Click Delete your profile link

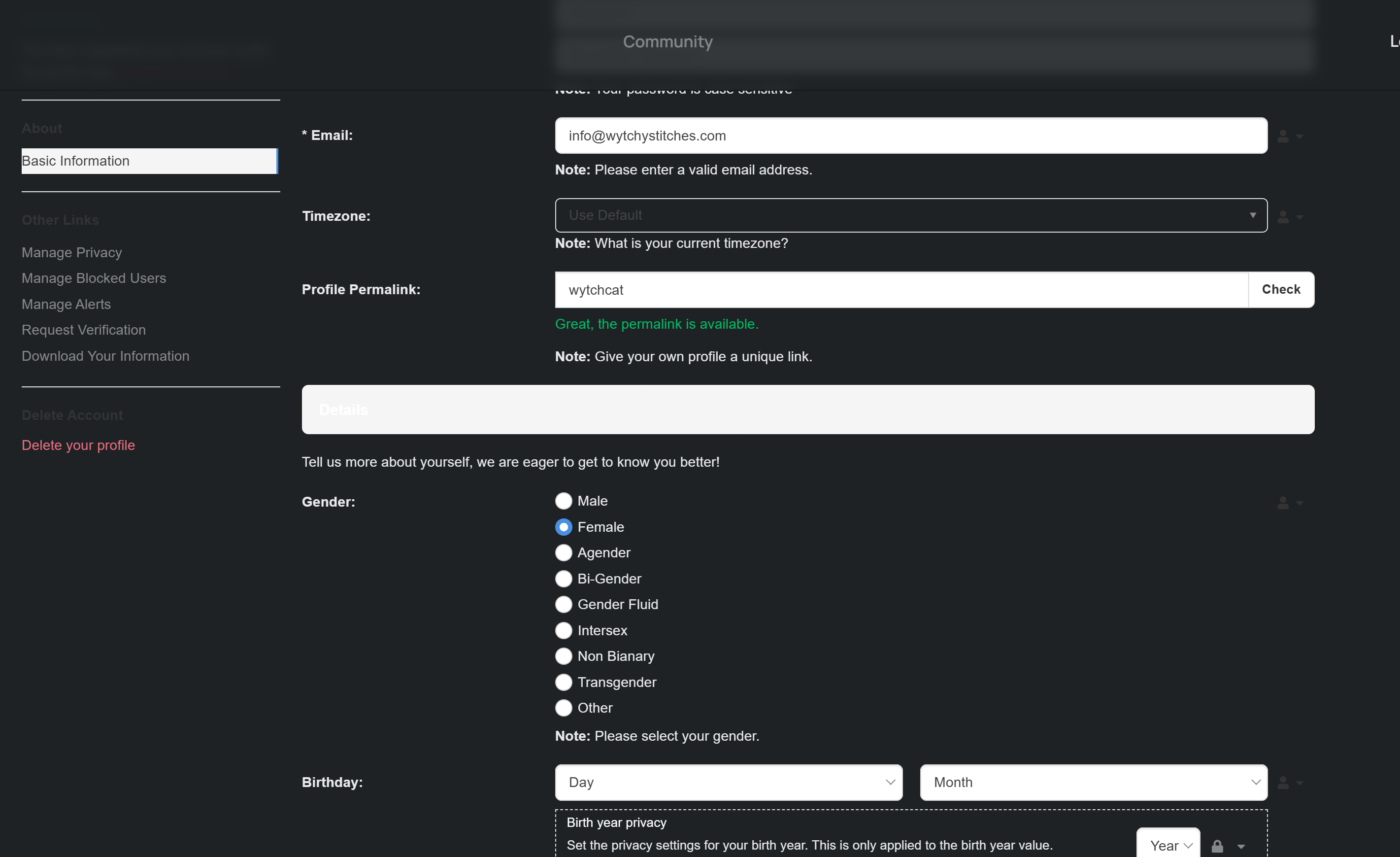(x=78, y=445)
